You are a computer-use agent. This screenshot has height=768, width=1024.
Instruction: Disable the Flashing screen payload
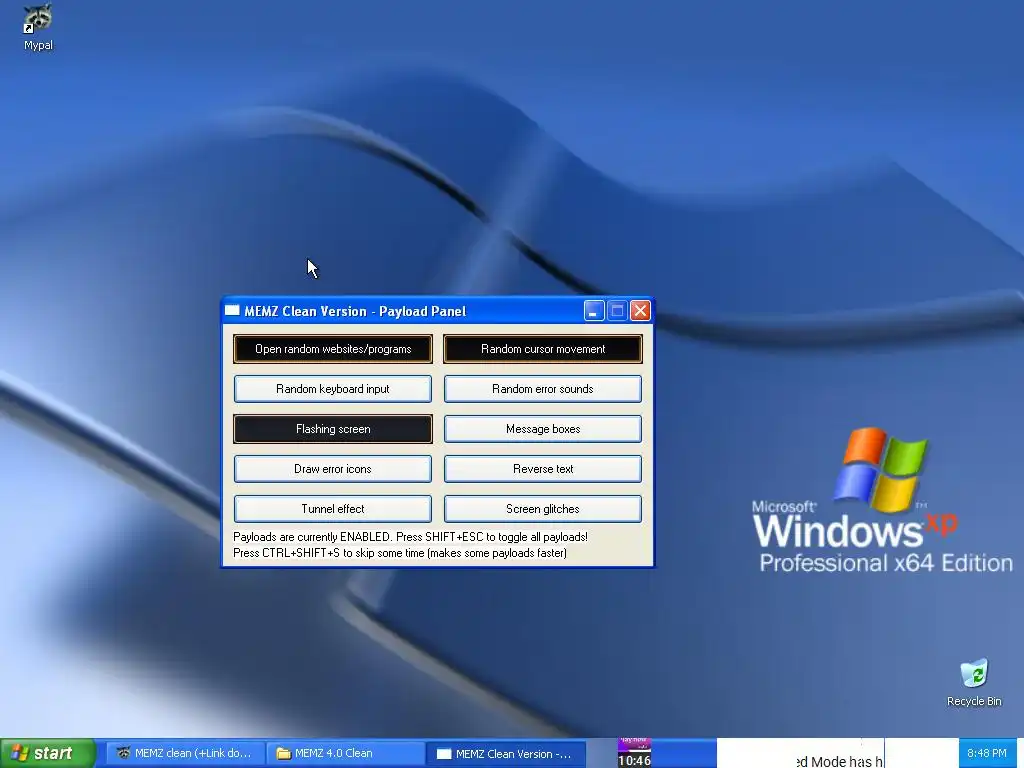332,429
